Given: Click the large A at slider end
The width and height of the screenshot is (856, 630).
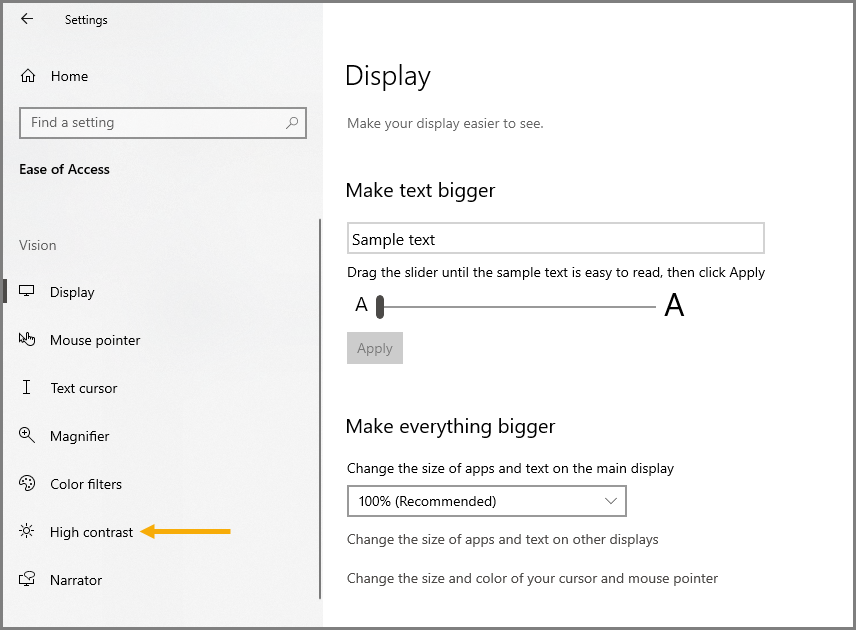Looking at the screenshot, I should pos(674,306).
